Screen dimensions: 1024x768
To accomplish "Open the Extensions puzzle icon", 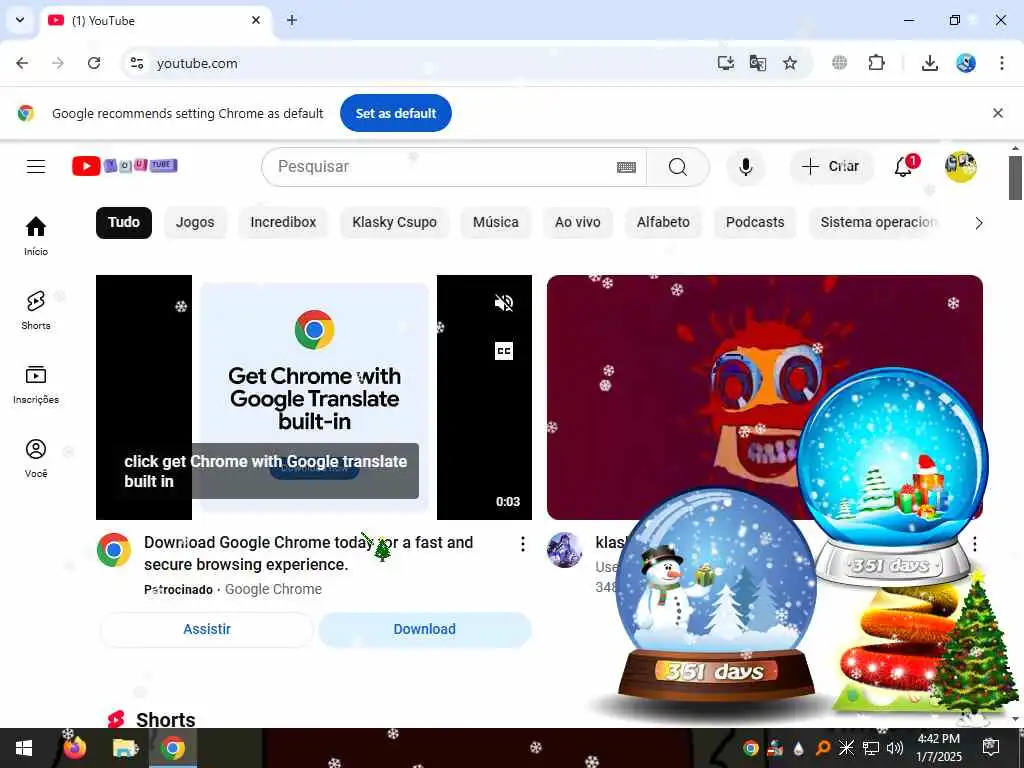I will pyautogui.click(x=876, y=63).
